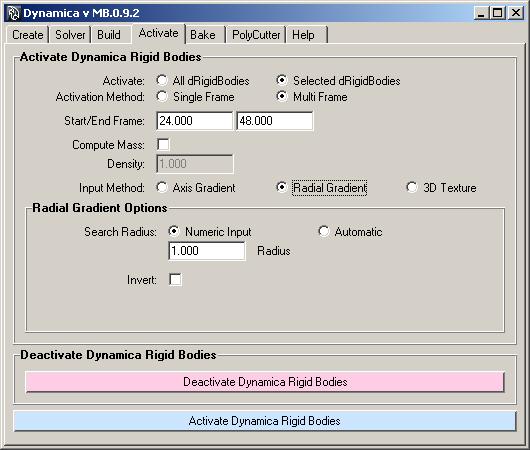Viewport: 530px width, 450px height.
Task: Switch to the Create tab
Action: tap(27, 35)
